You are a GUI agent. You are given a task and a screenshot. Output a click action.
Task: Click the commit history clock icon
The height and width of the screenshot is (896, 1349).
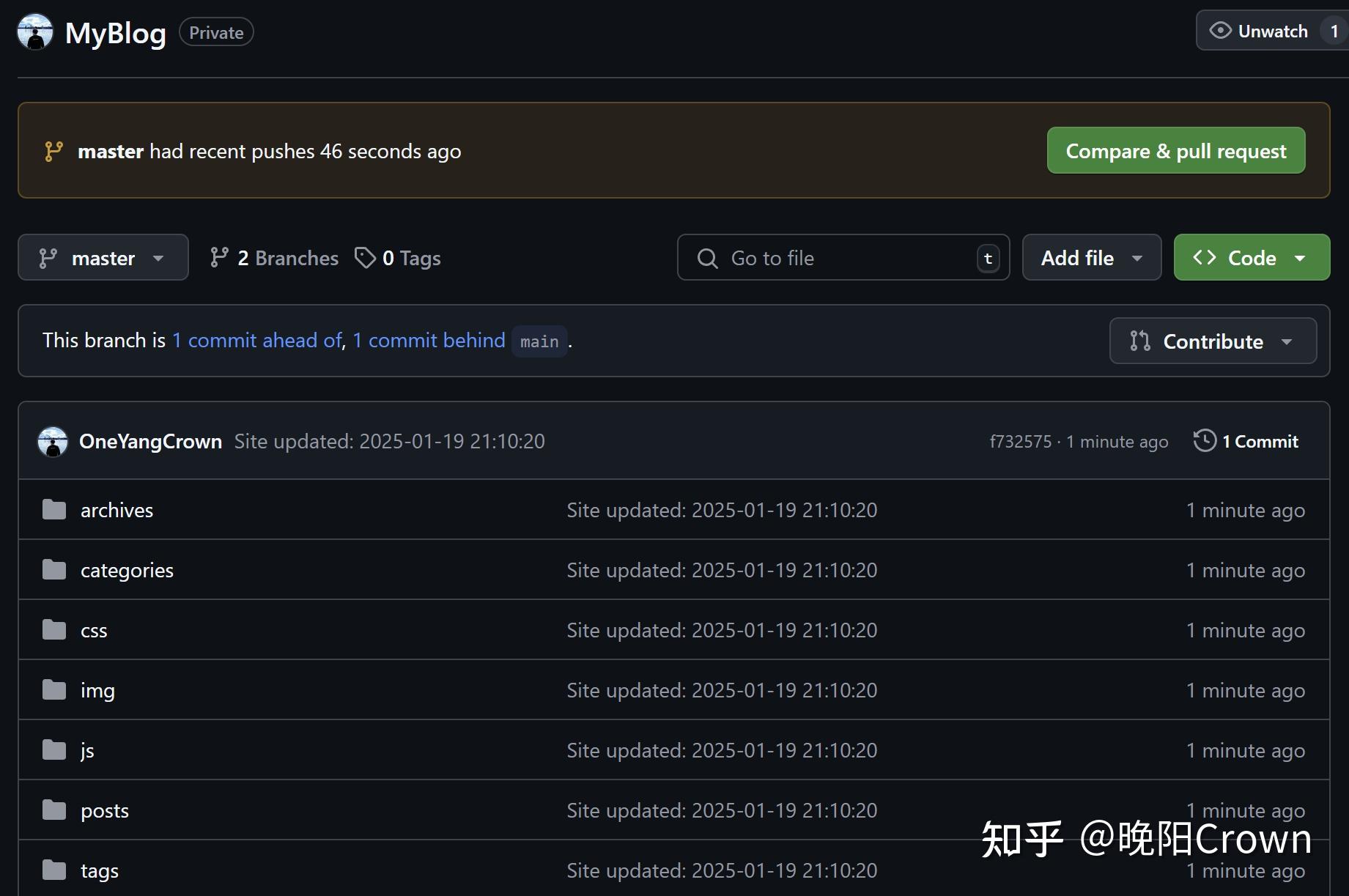1204,441
